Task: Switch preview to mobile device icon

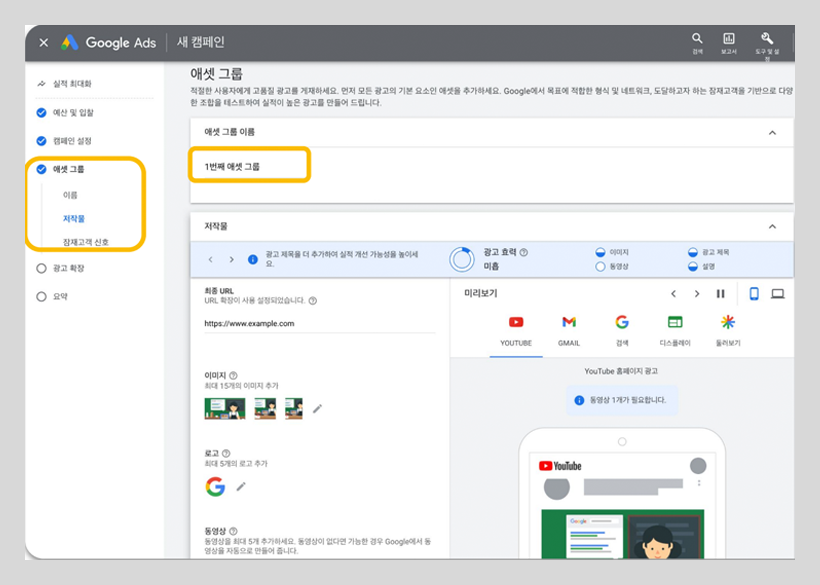Action: [754, 294]
